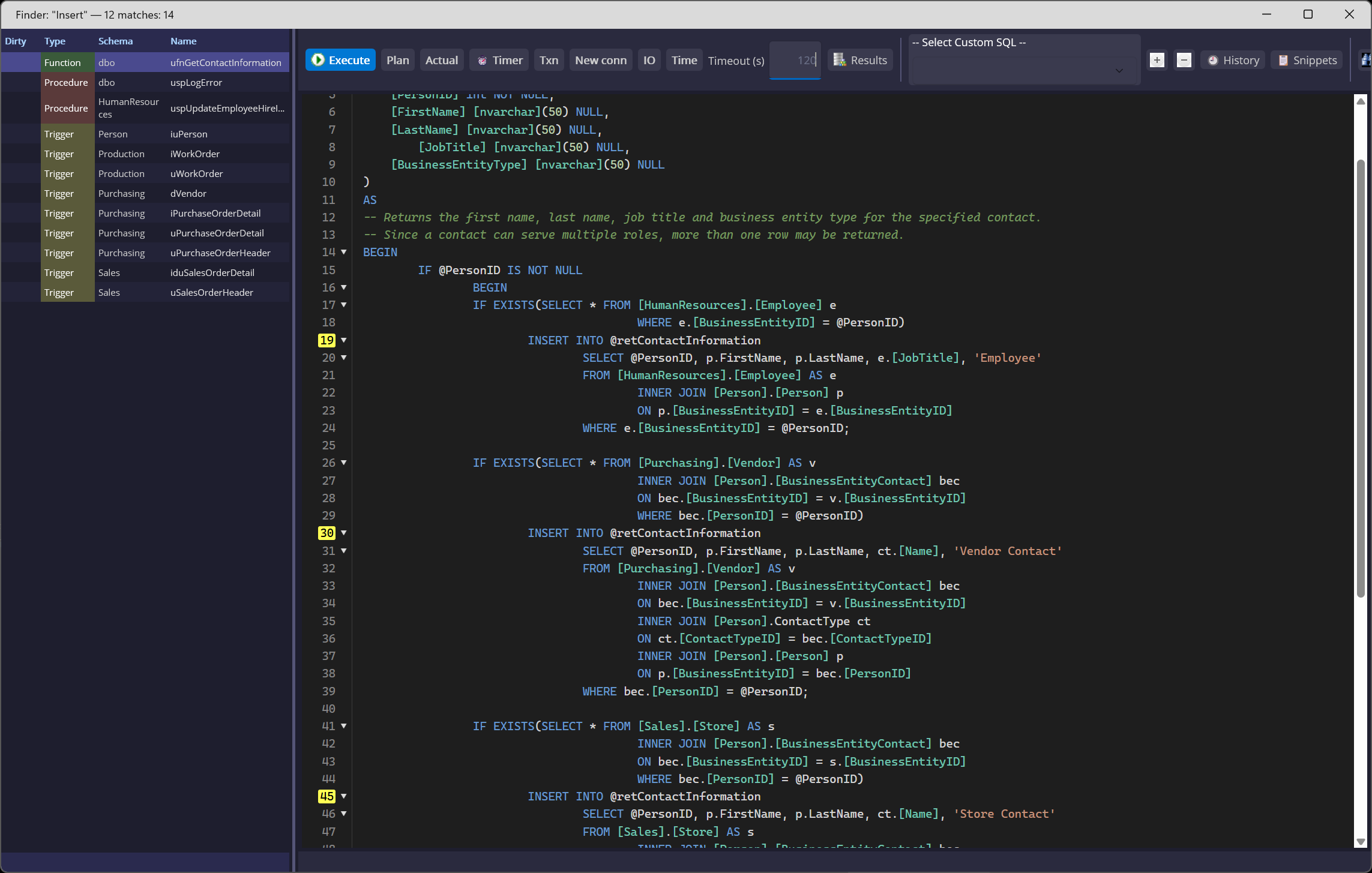
Task: Run the query with Execute
Action: pos(340,60)
